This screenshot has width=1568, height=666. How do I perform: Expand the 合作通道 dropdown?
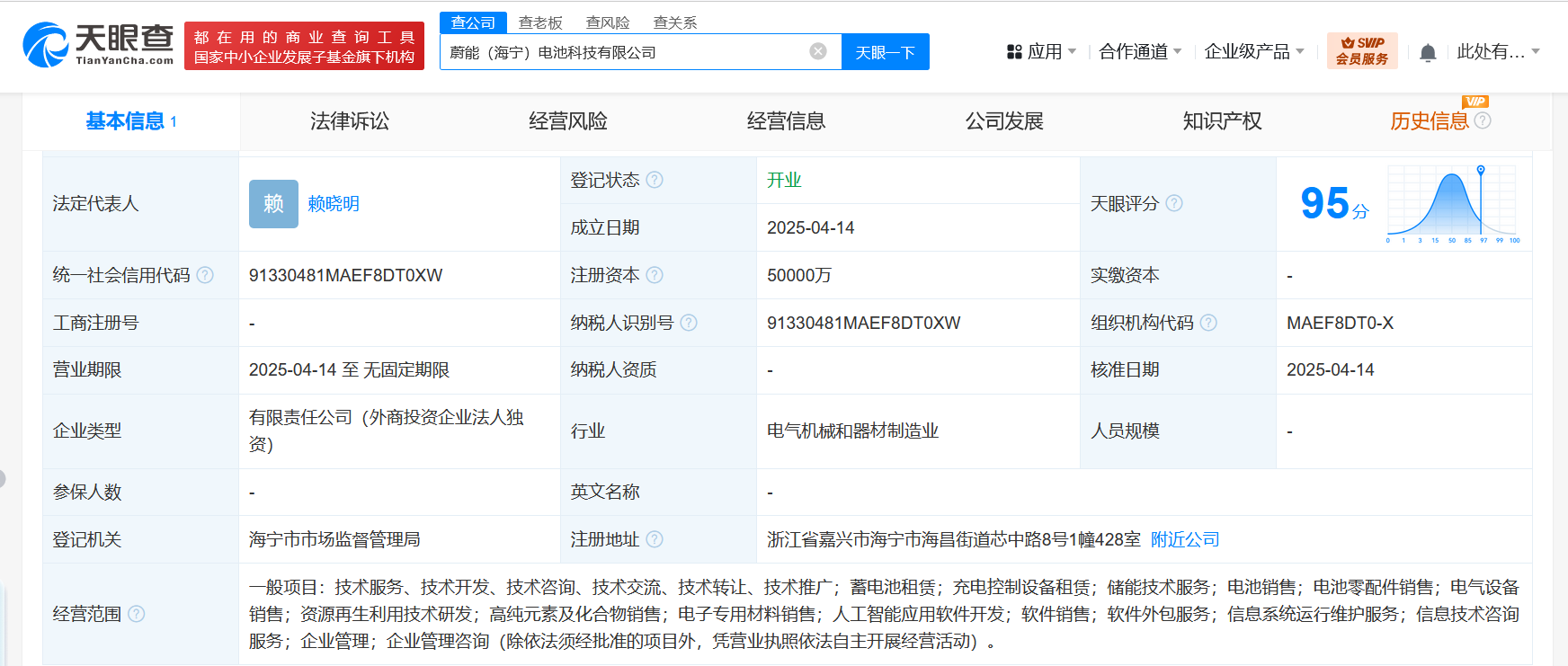(x=1139, y=52)
